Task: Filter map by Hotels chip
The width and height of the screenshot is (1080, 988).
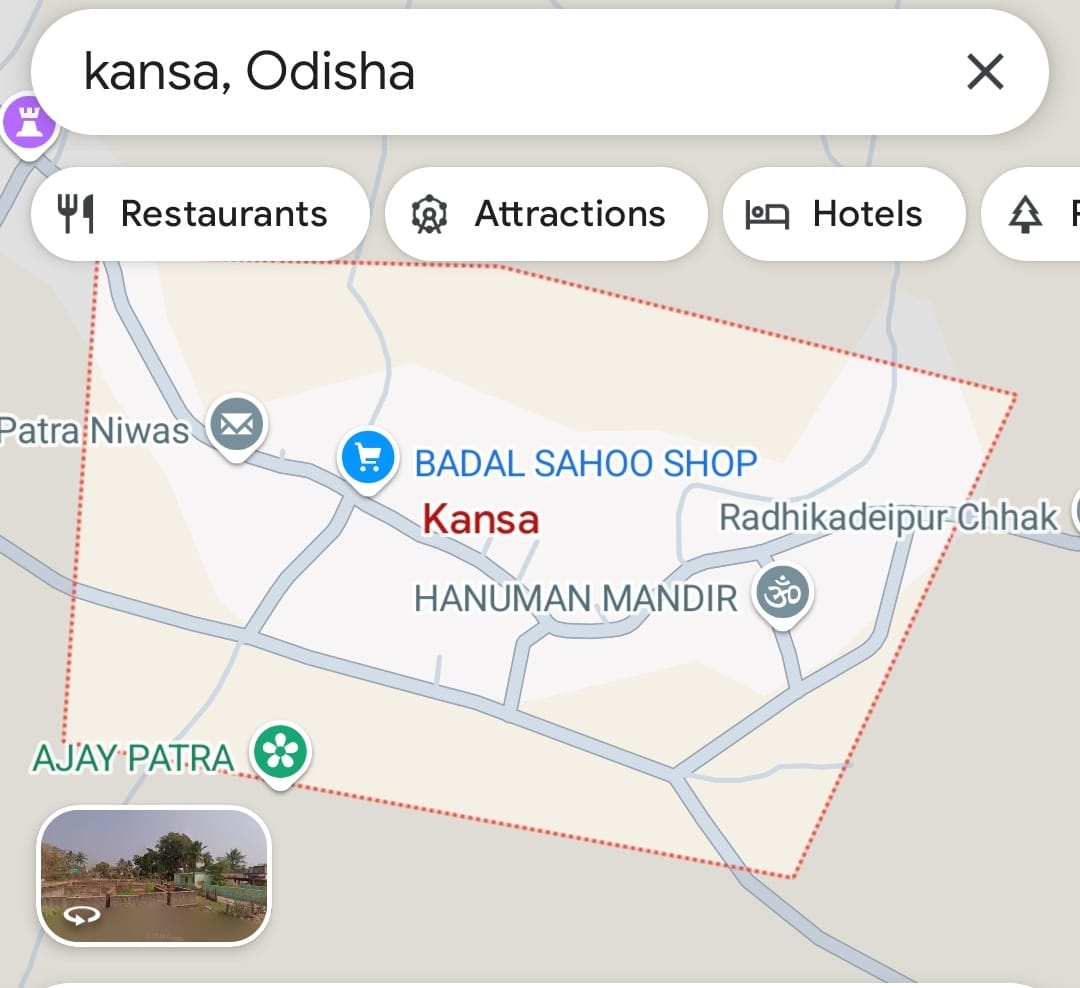Action: (844, 214)
